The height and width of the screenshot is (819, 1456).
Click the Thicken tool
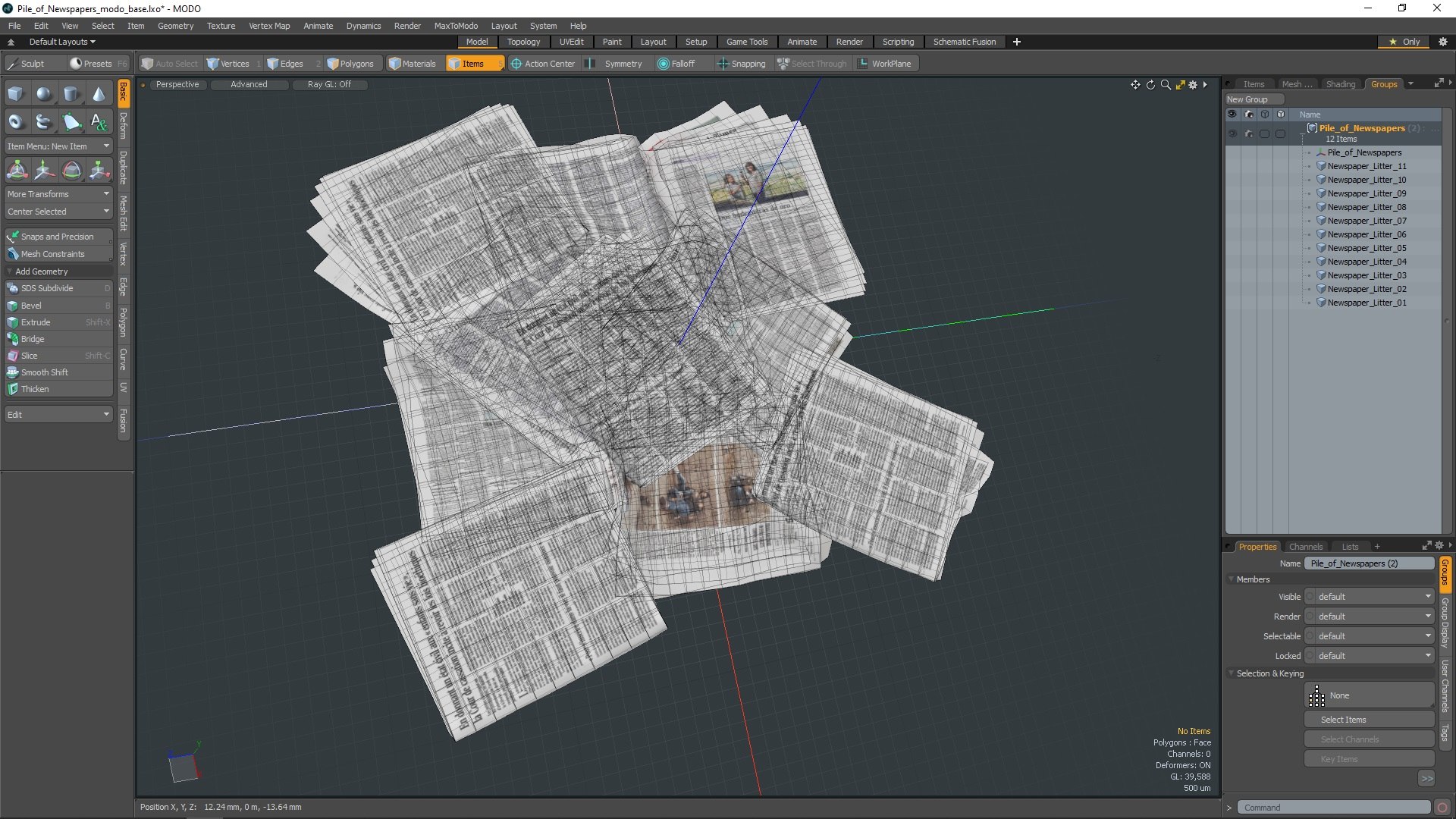click(58, 389)
